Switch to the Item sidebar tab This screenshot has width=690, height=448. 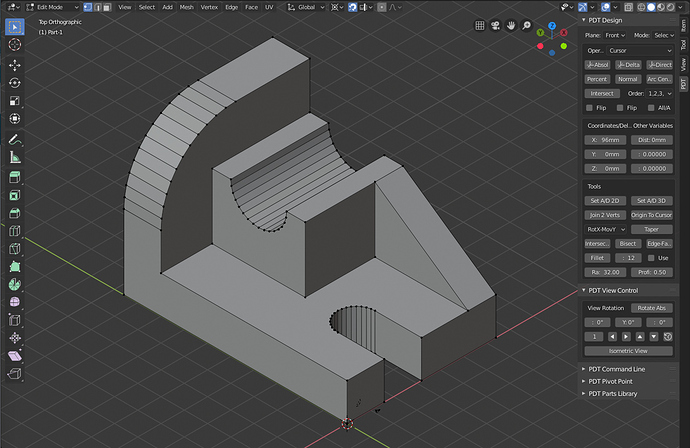pyautogui.click(x=683, y=24)
